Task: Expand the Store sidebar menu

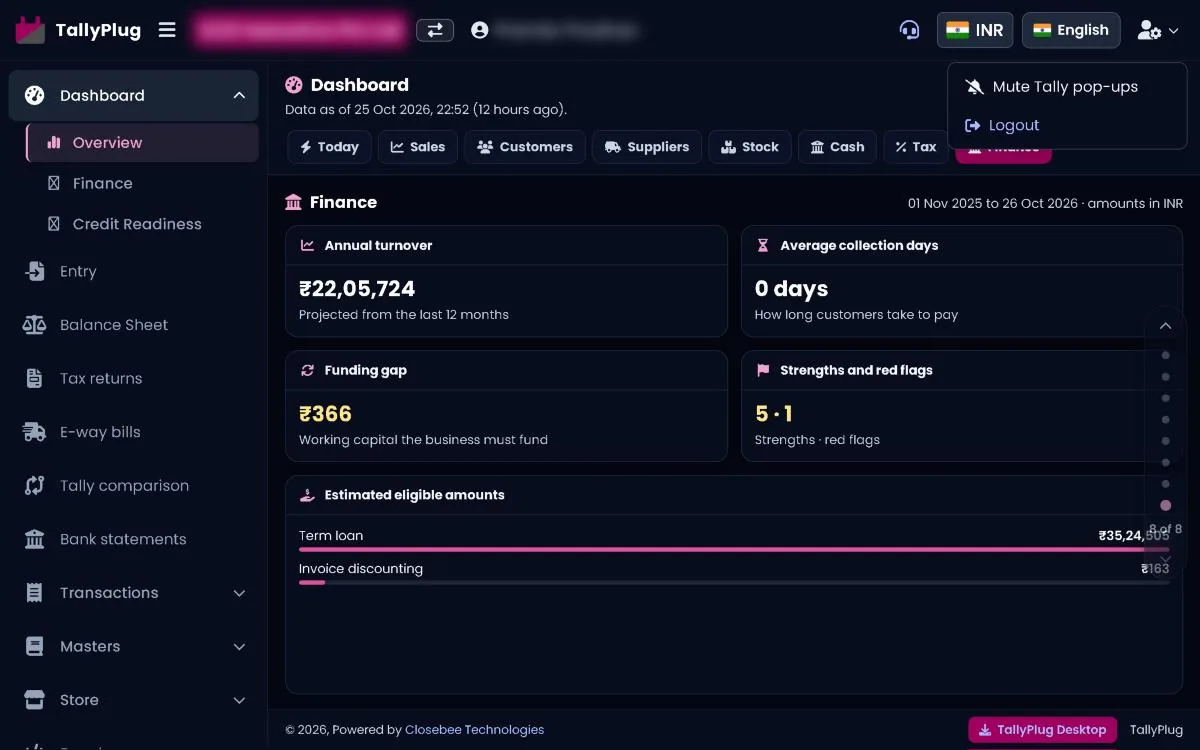Action: pyautogui.click(x=133, y=700)
